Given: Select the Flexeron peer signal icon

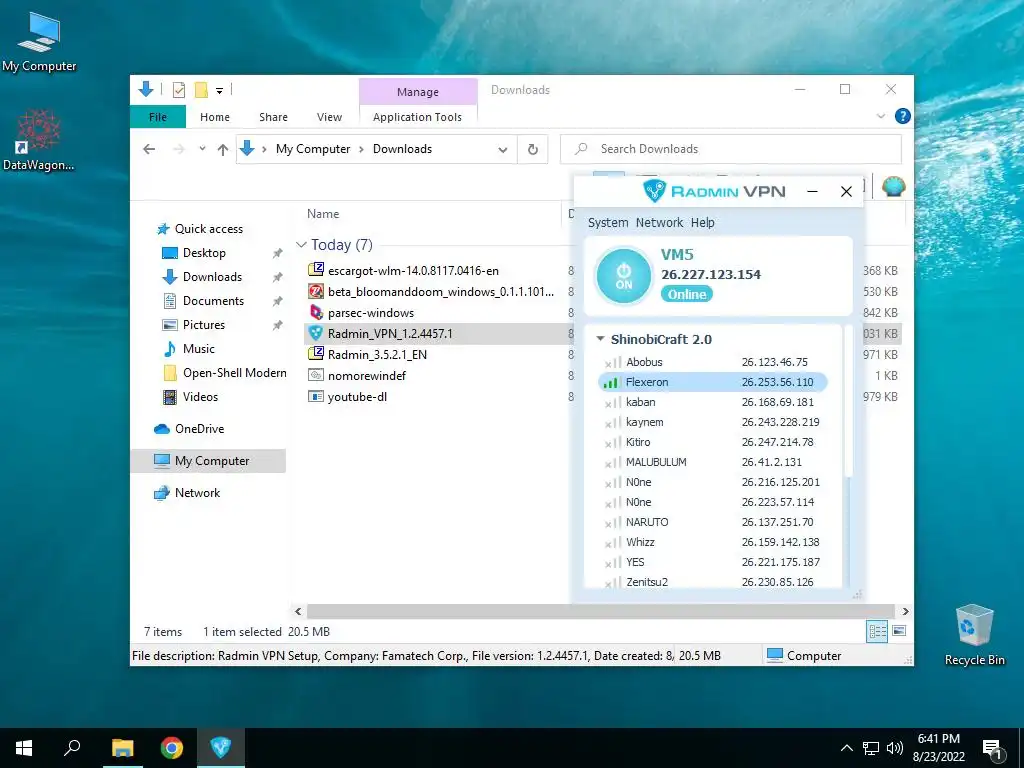Looking at the screenshot, I should (x=611, y=383).
